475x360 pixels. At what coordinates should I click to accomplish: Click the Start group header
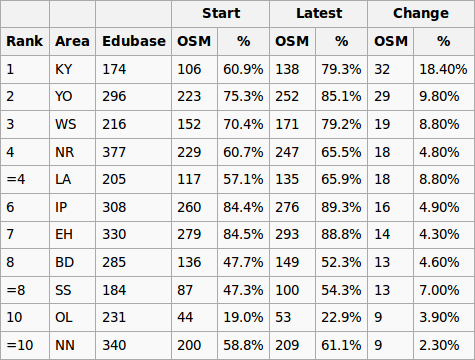pos(221,14)
